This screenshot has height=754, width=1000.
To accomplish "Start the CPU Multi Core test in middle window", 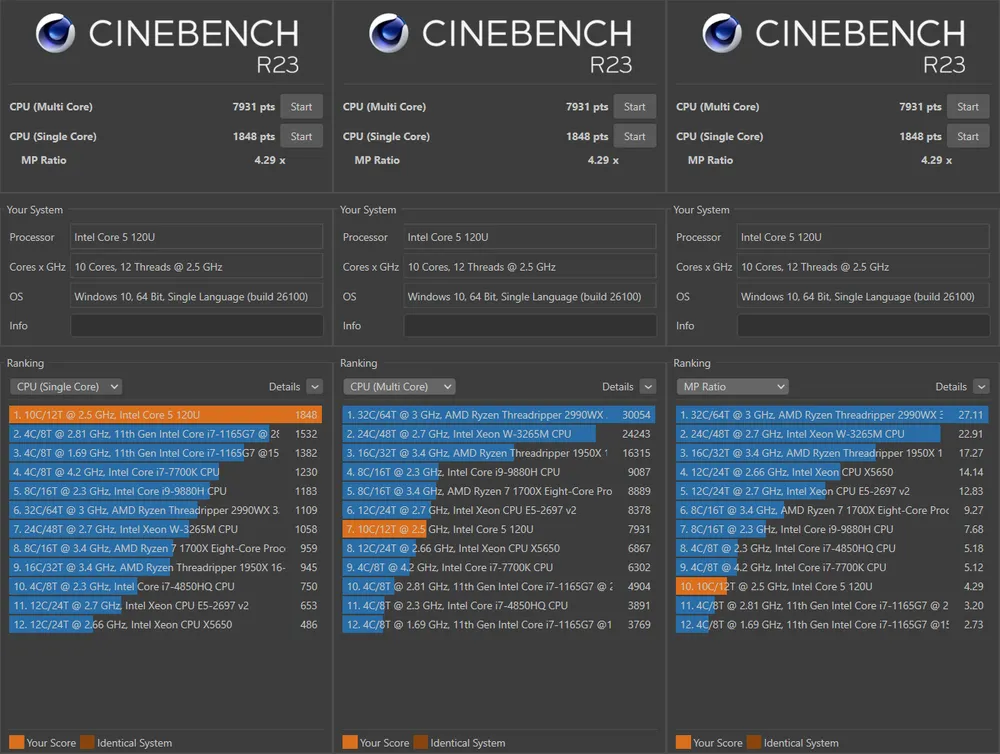I will [634, 106].
